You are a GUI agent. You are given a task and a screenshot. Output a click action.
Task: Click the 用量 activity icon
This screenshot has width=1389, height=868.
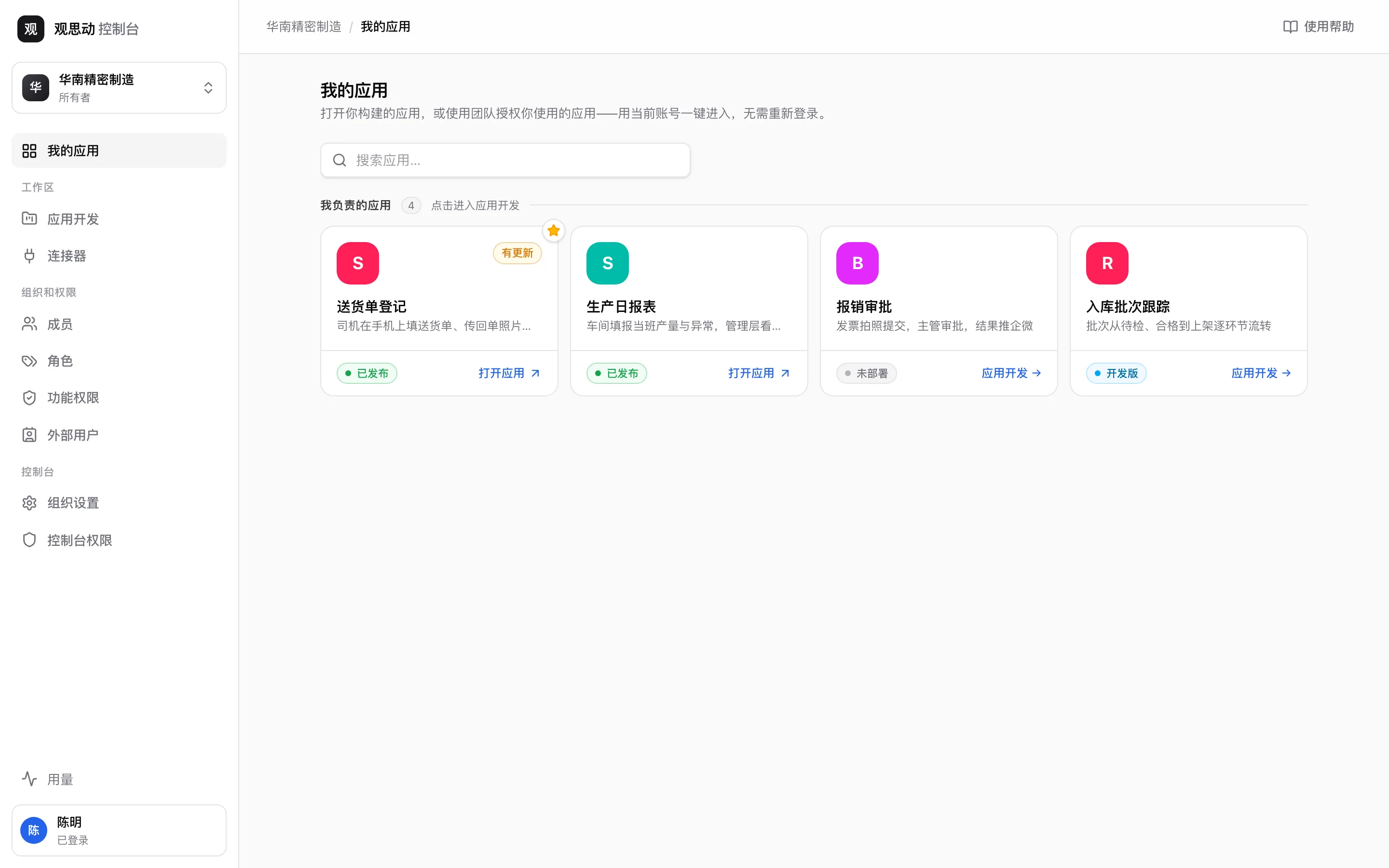coord(29,779)
